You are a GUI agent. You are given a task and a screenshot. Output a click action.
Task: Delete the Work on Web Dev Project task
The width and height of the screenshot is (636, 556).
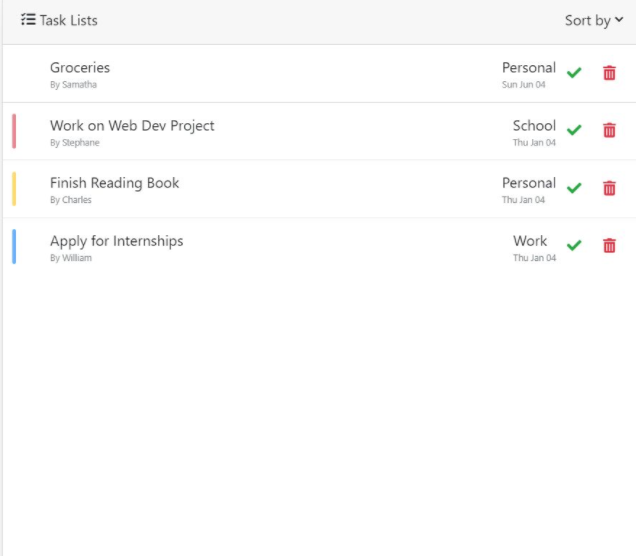(609, 130)
